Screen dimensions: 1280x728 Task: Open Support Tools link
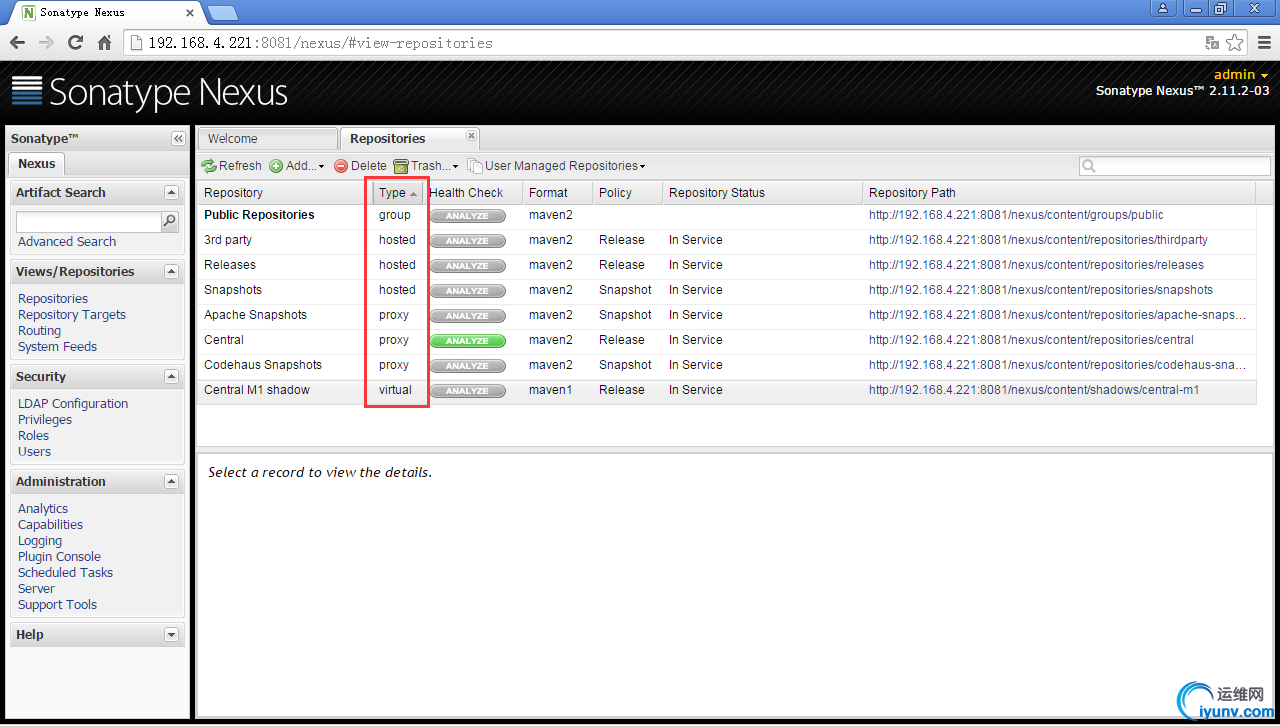pos(57,605)
